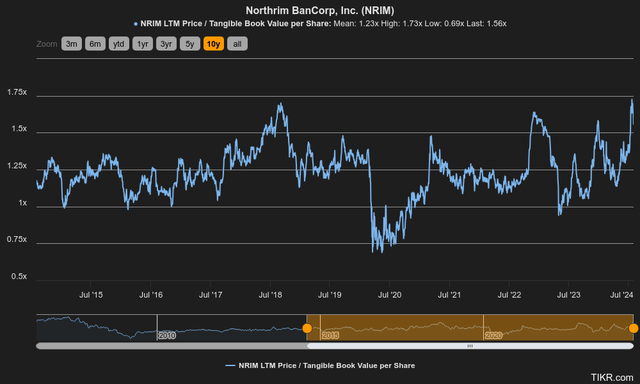Click the 0.75x y-axis label

17,239
